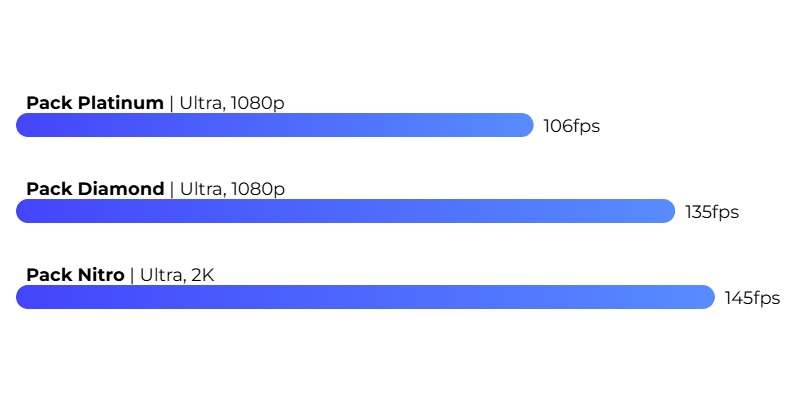Select the Pack Diamond performance bar
800x400 pixels.
point(345,211)
